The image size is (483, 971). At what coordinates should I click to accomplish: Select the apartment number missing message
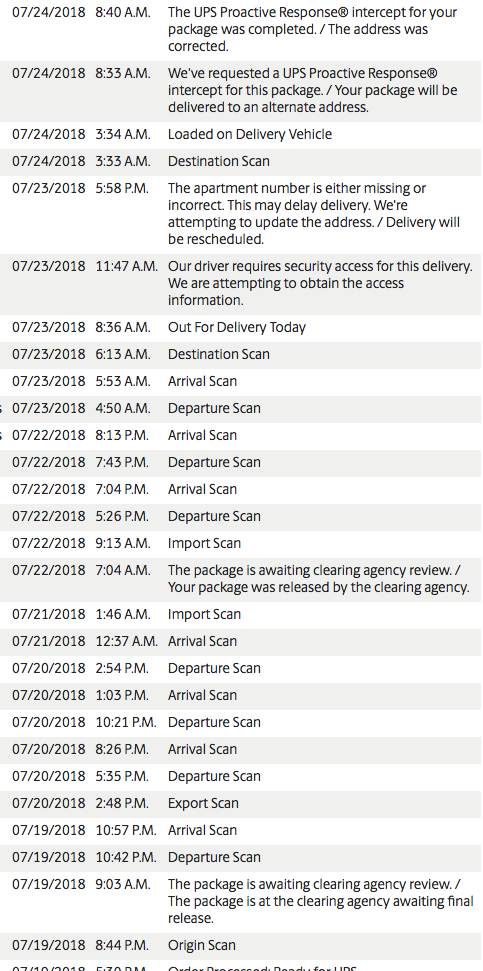pos(314,214)
